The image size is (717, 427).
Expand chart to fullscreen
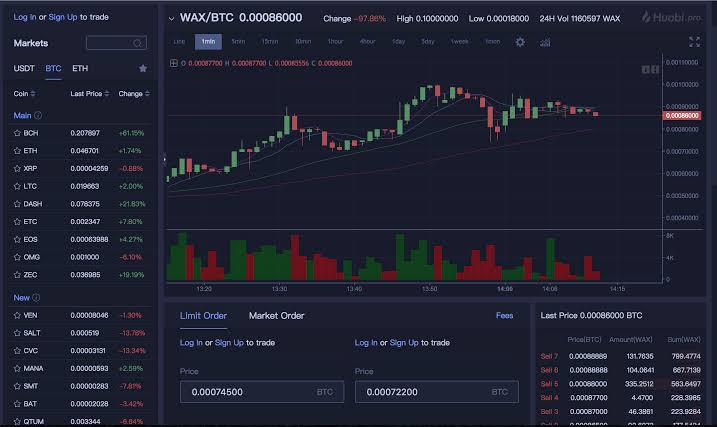[x=694, y=42]
